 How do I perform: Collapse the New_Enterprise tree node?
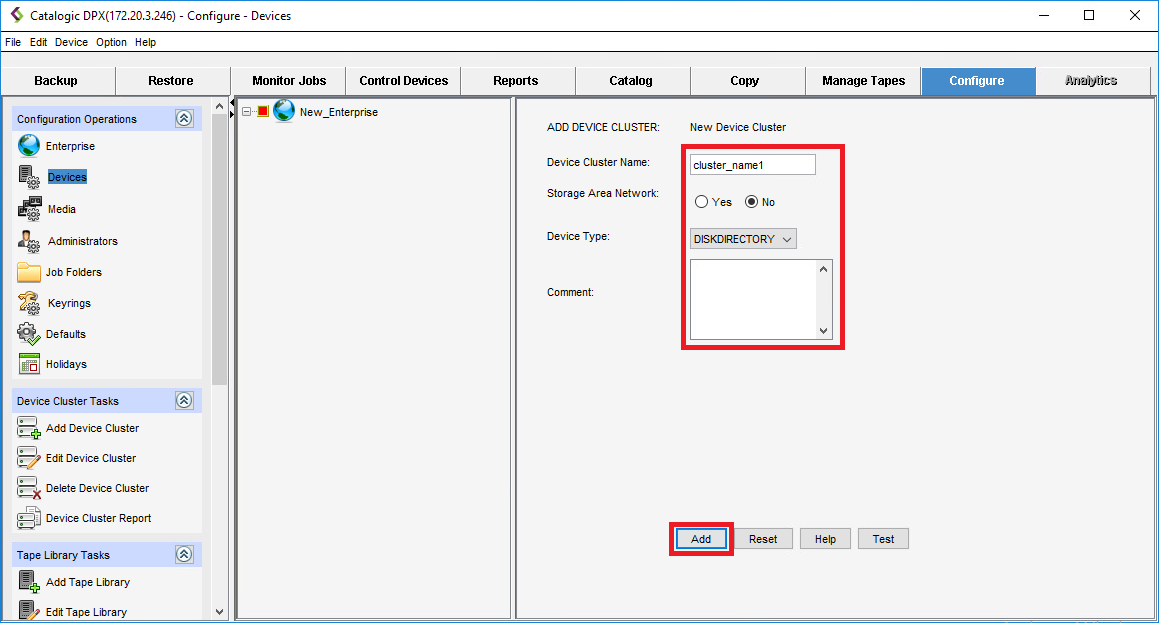click(246, 112)
